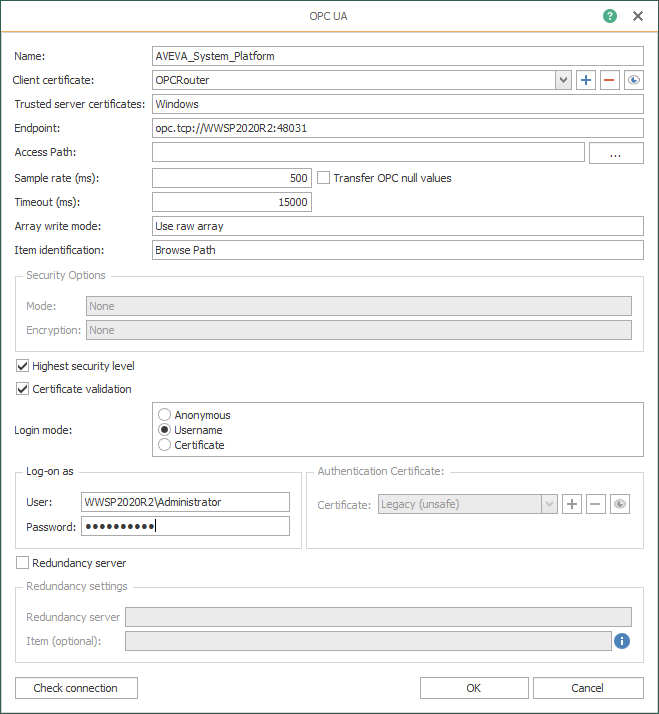Enable Transfer OPC null values checkbox
659x714 pixels.
click(x=323, y=178)
